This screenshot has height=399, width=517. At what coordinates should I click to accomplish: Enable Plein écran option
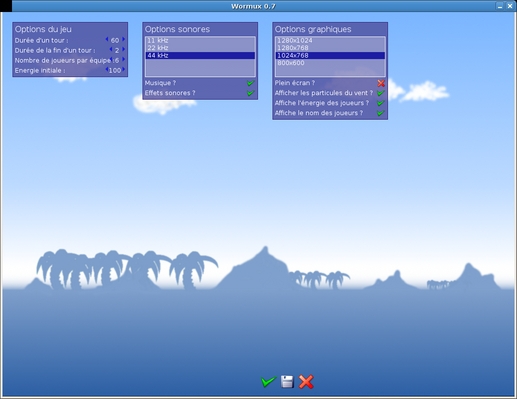click(x=381, y=83)
